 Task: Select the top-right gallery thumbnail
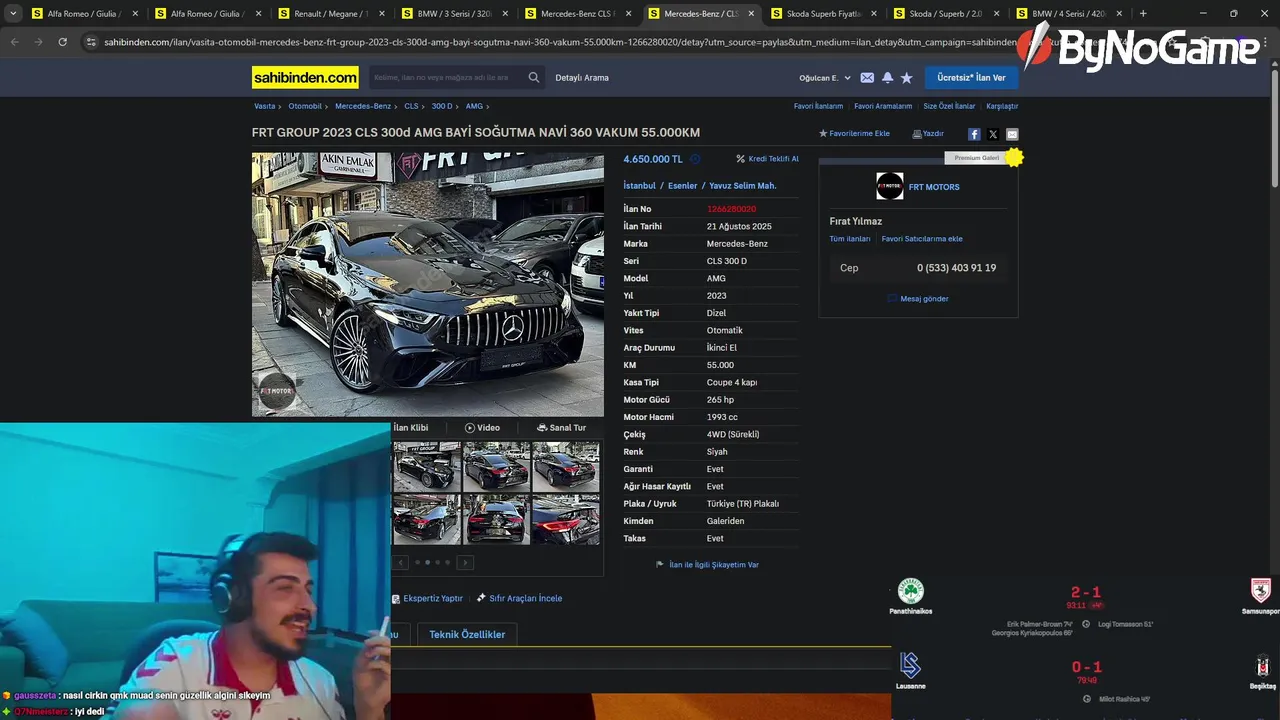[566, 467]
